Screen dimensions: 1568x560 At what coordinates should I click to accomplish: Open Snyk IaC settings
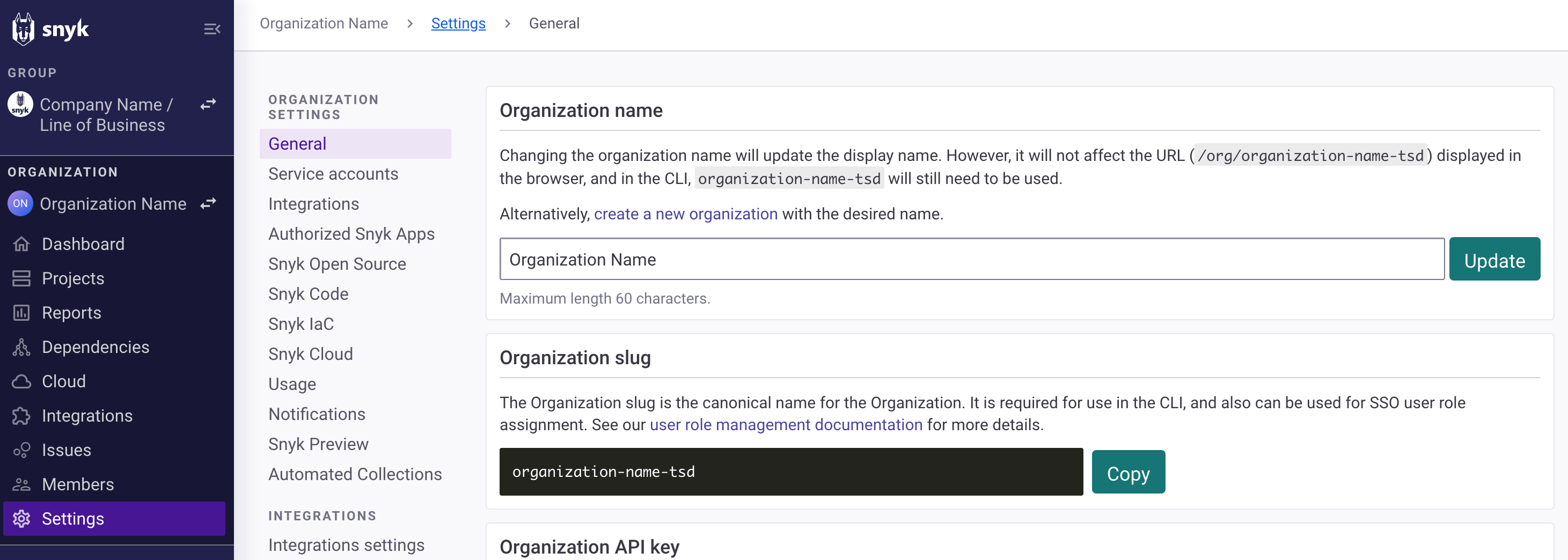tap(301, 325)
